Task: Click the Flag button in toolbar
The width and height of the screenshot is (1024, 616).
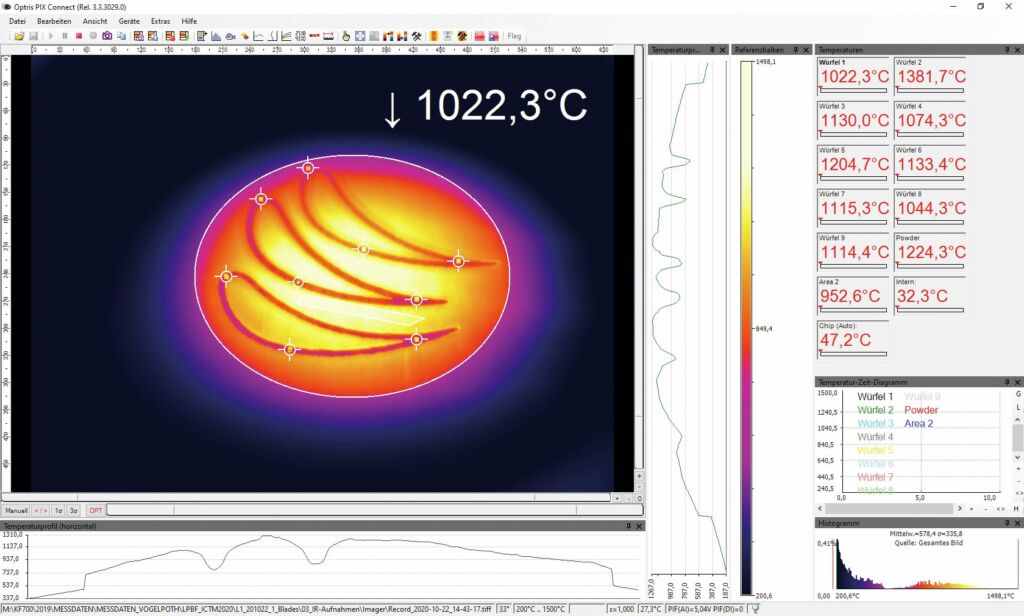Action: [514, 36]
